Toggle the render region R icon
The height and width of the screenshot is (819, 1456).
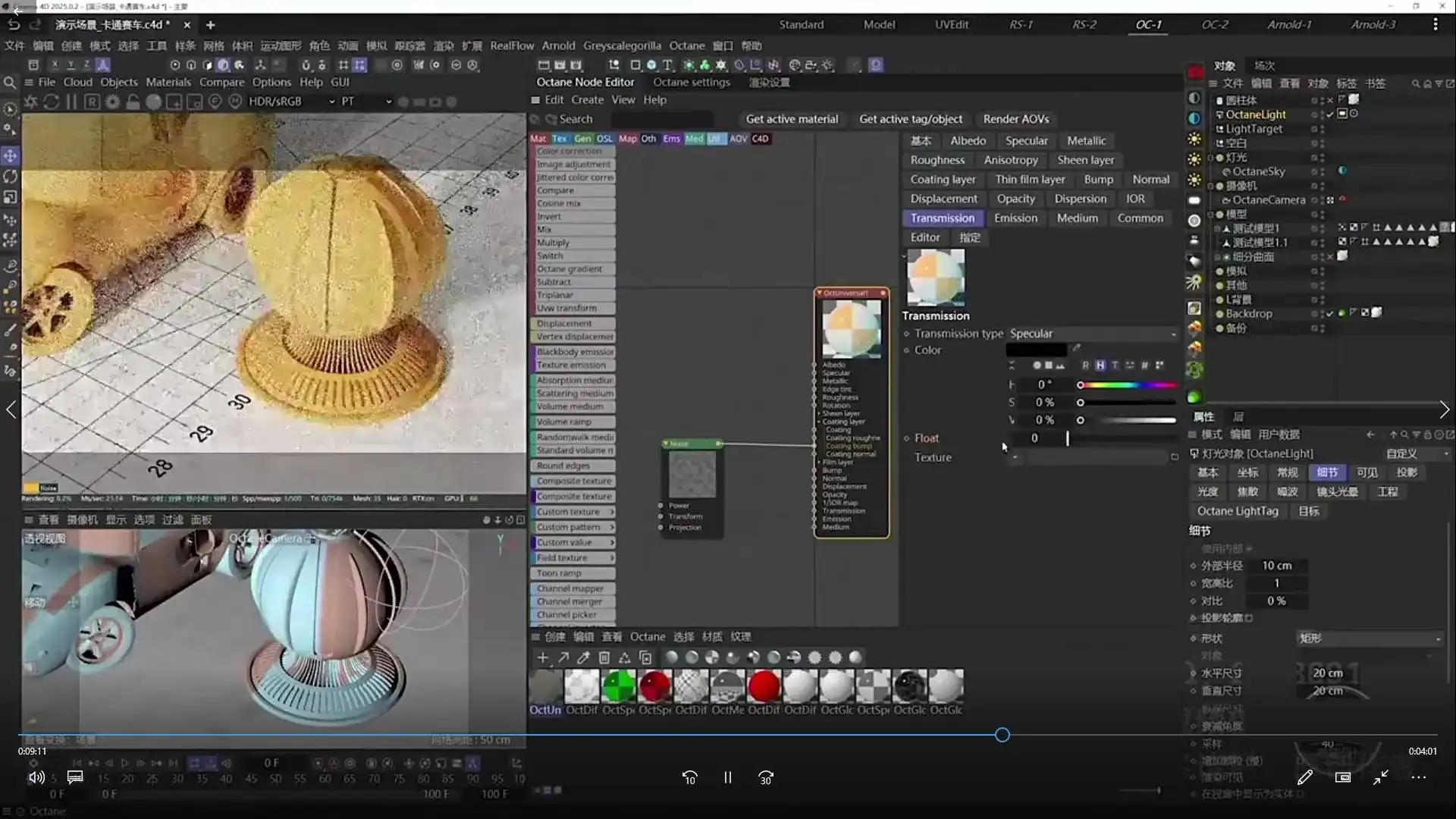(92, 102)
